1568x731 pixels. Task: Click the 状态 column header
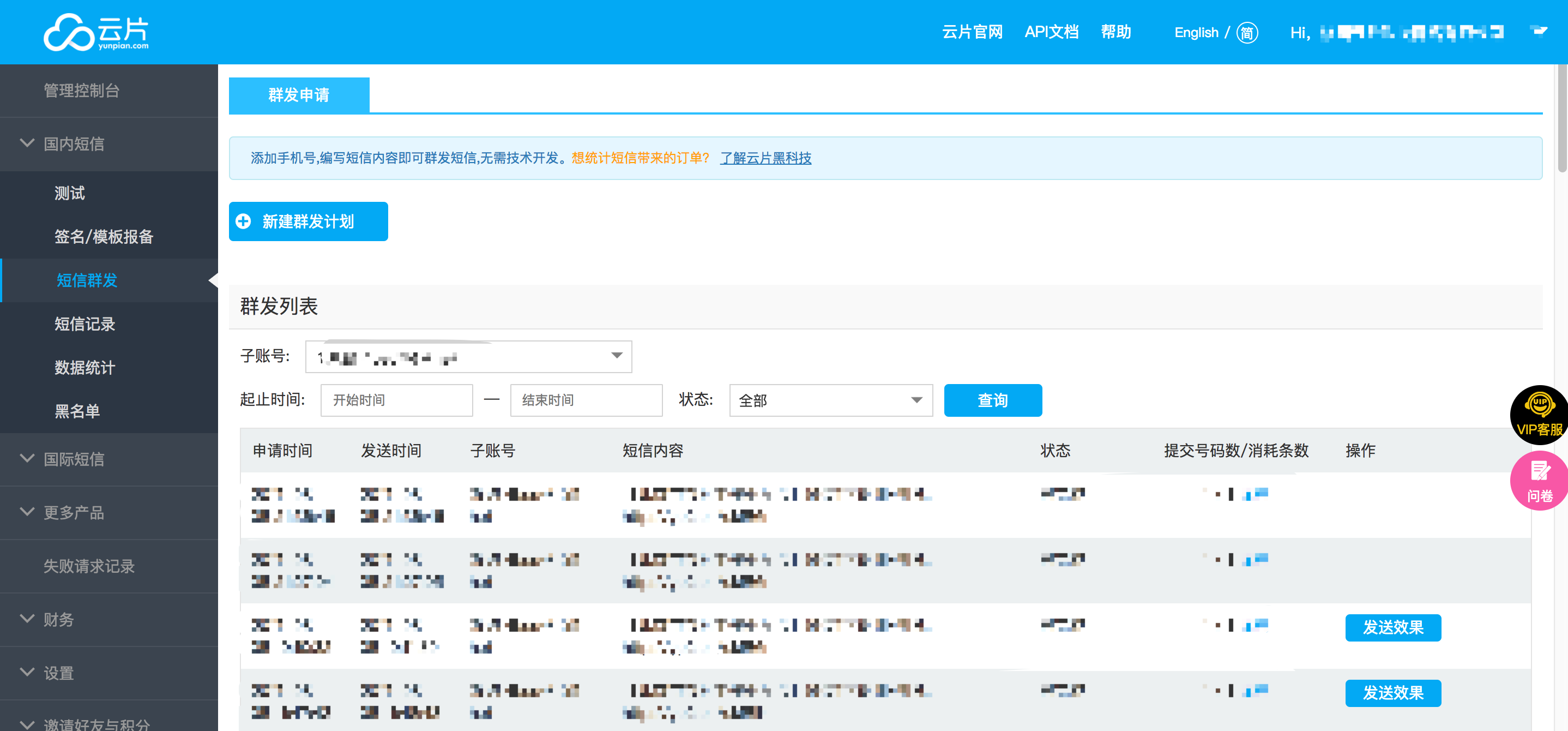(x=1056, y=451)
